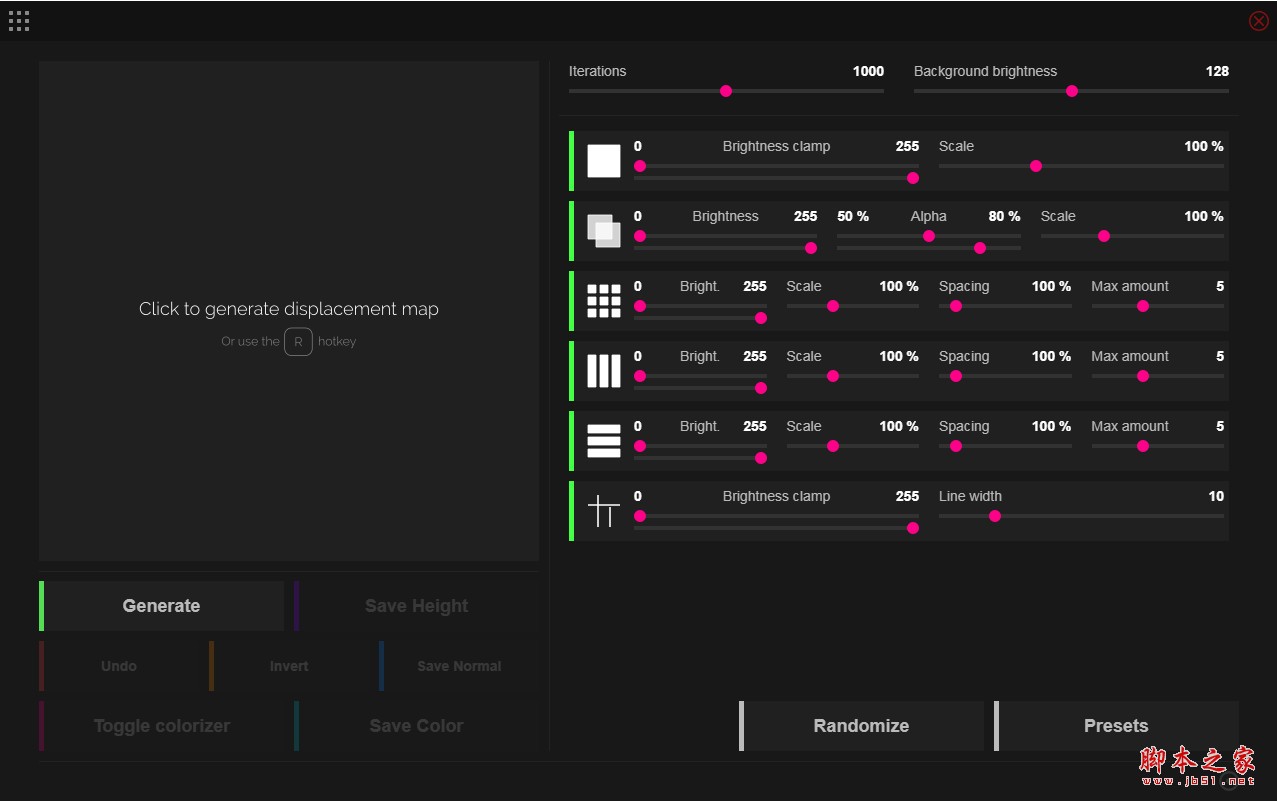Click the R hotkey badge under the canvas text
1277x801 pixels.
297,341
